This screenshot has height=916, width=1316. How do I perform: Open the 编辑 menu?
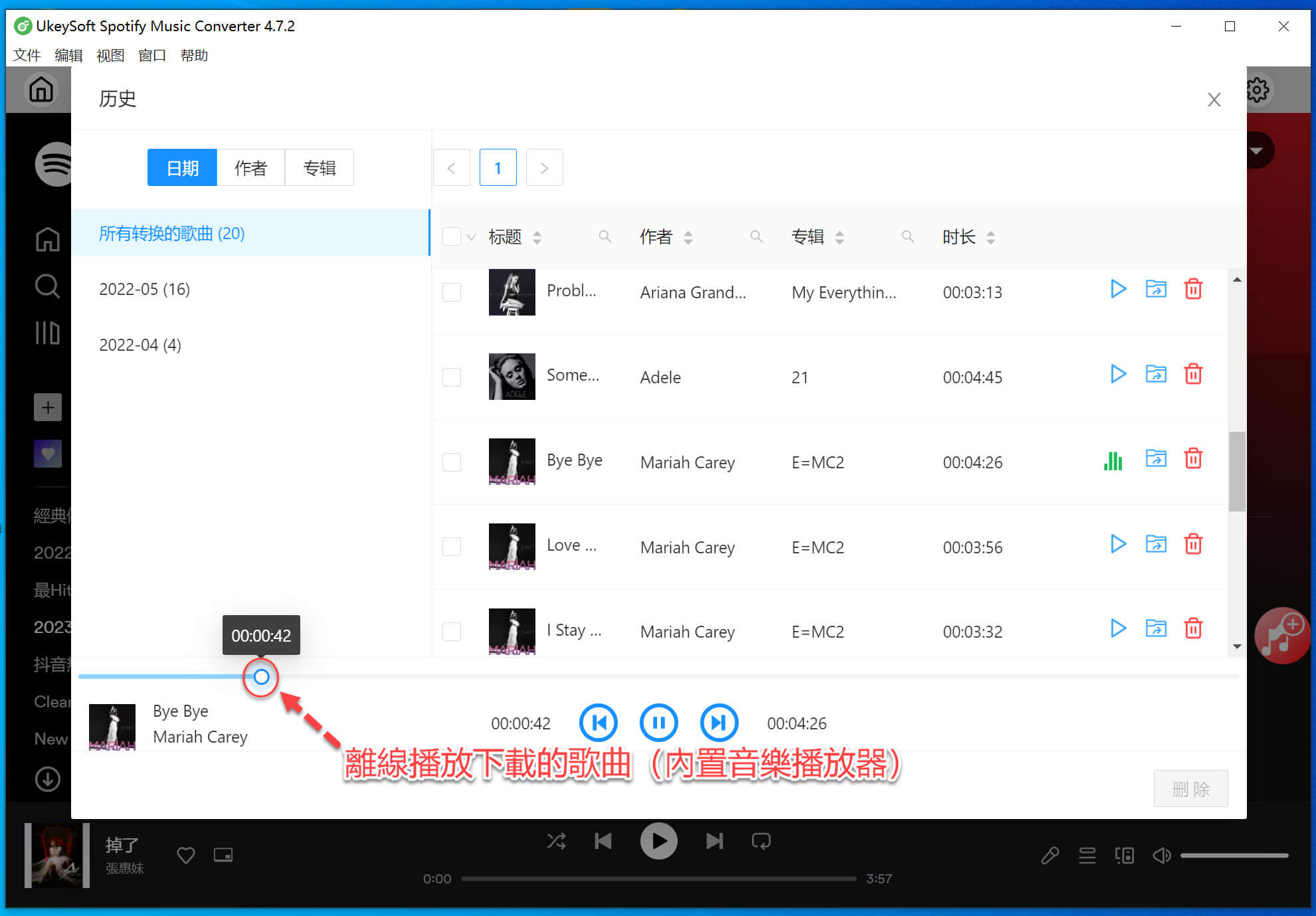coord(68,55)
